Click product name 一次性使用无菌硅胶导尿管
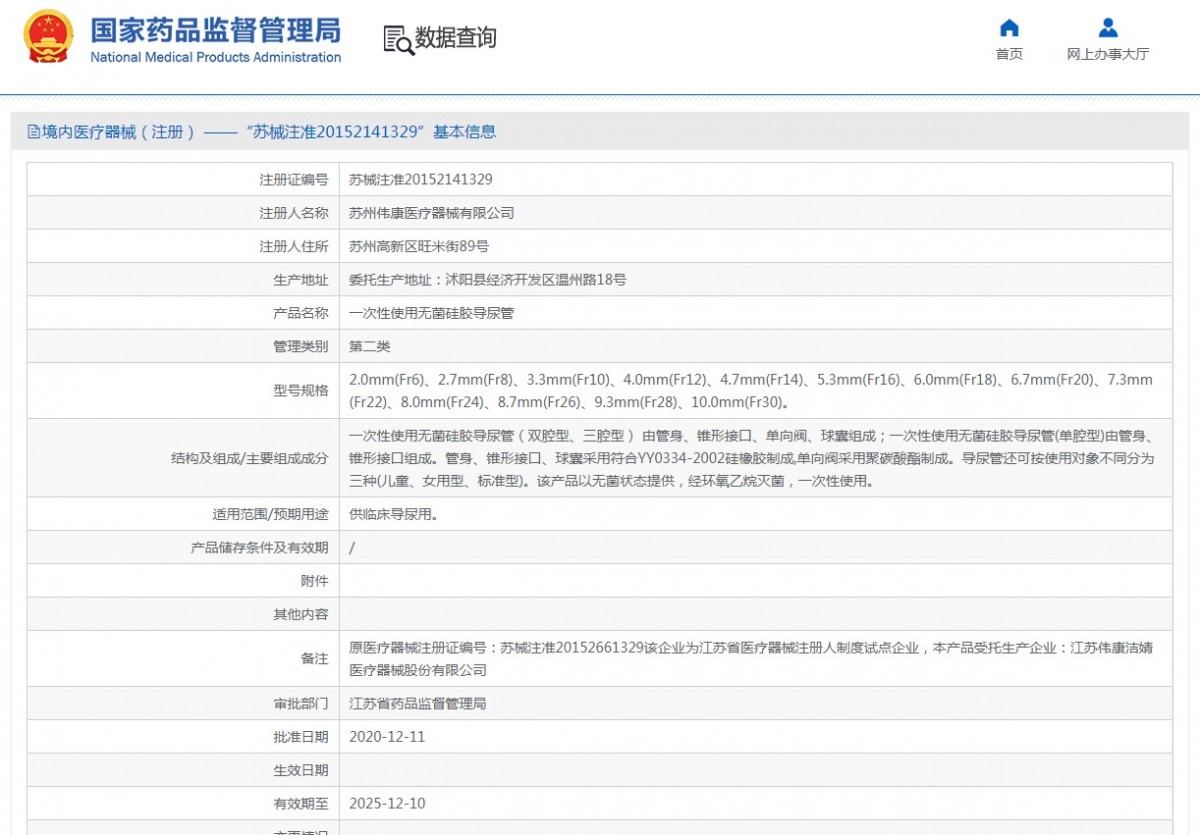The height and width of the screenshot is (835, 1200). click(x=431, y=313)
